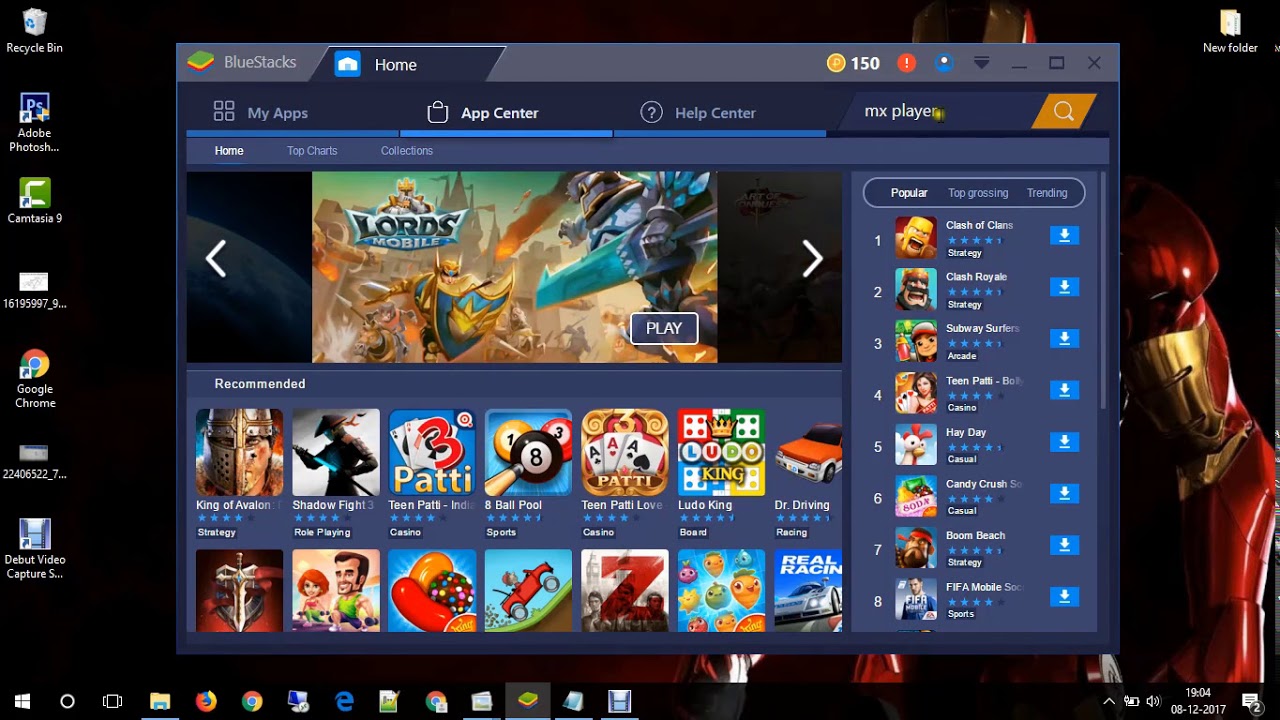Screen dimensions: 1280x720
Task: Click PLAY on Lords Mobile banner
Action: 664,328
